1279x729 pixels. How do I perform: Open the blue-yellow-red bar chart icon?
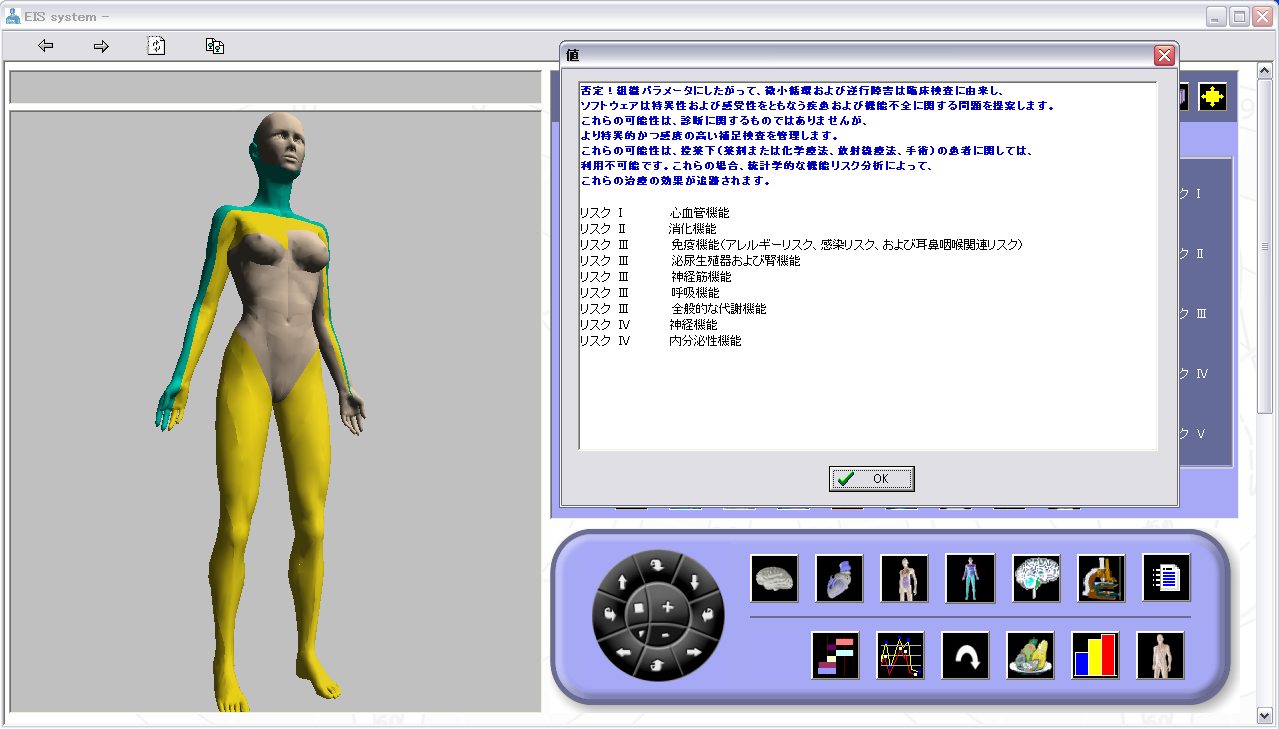pos(1095,655)
